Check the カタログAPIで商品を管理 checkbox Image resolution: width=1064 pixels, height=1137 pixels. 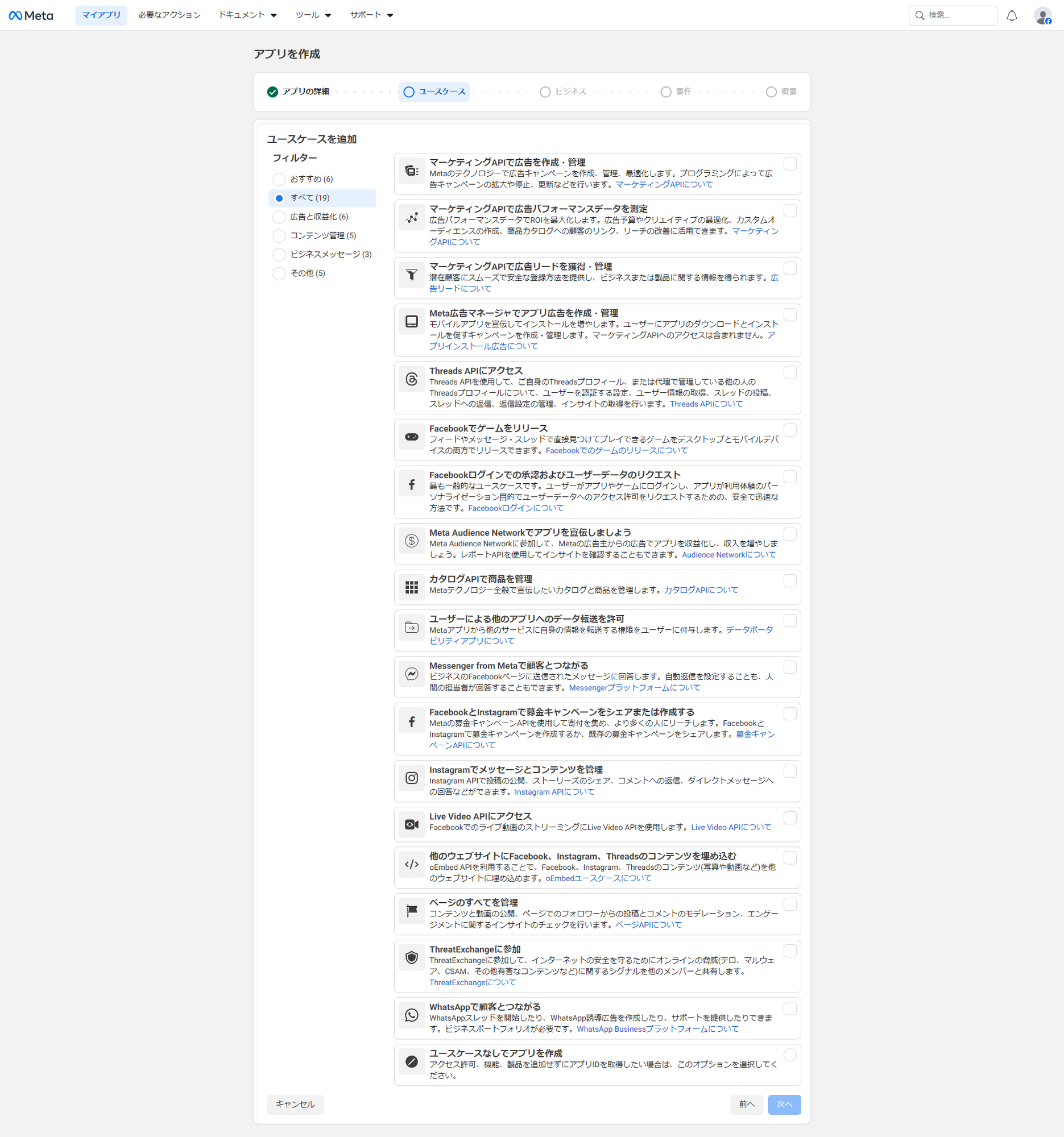point(789,580)
